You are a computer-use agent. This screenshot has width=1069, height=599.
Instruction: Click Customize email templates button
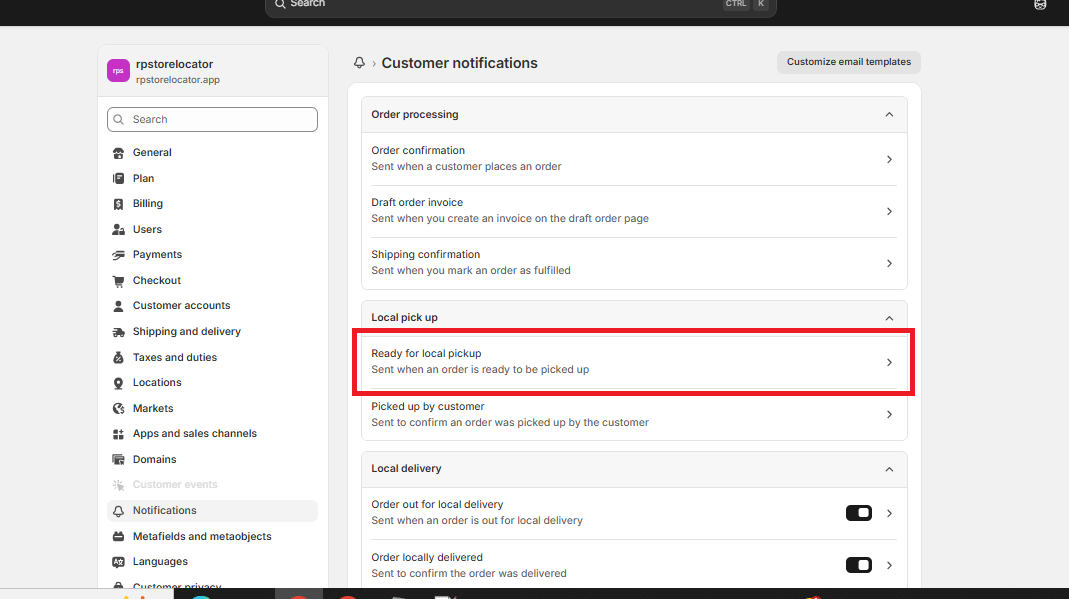[848, 62]
